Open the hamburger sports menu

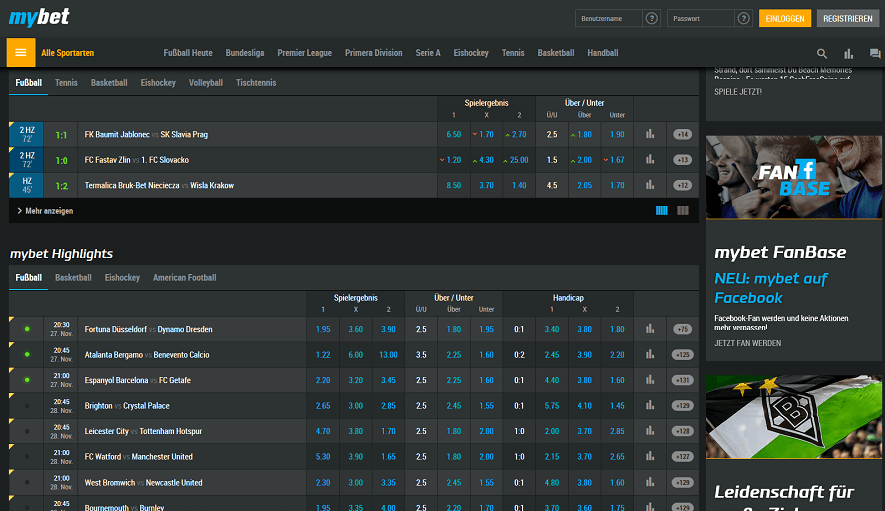(x=21, y=53)
